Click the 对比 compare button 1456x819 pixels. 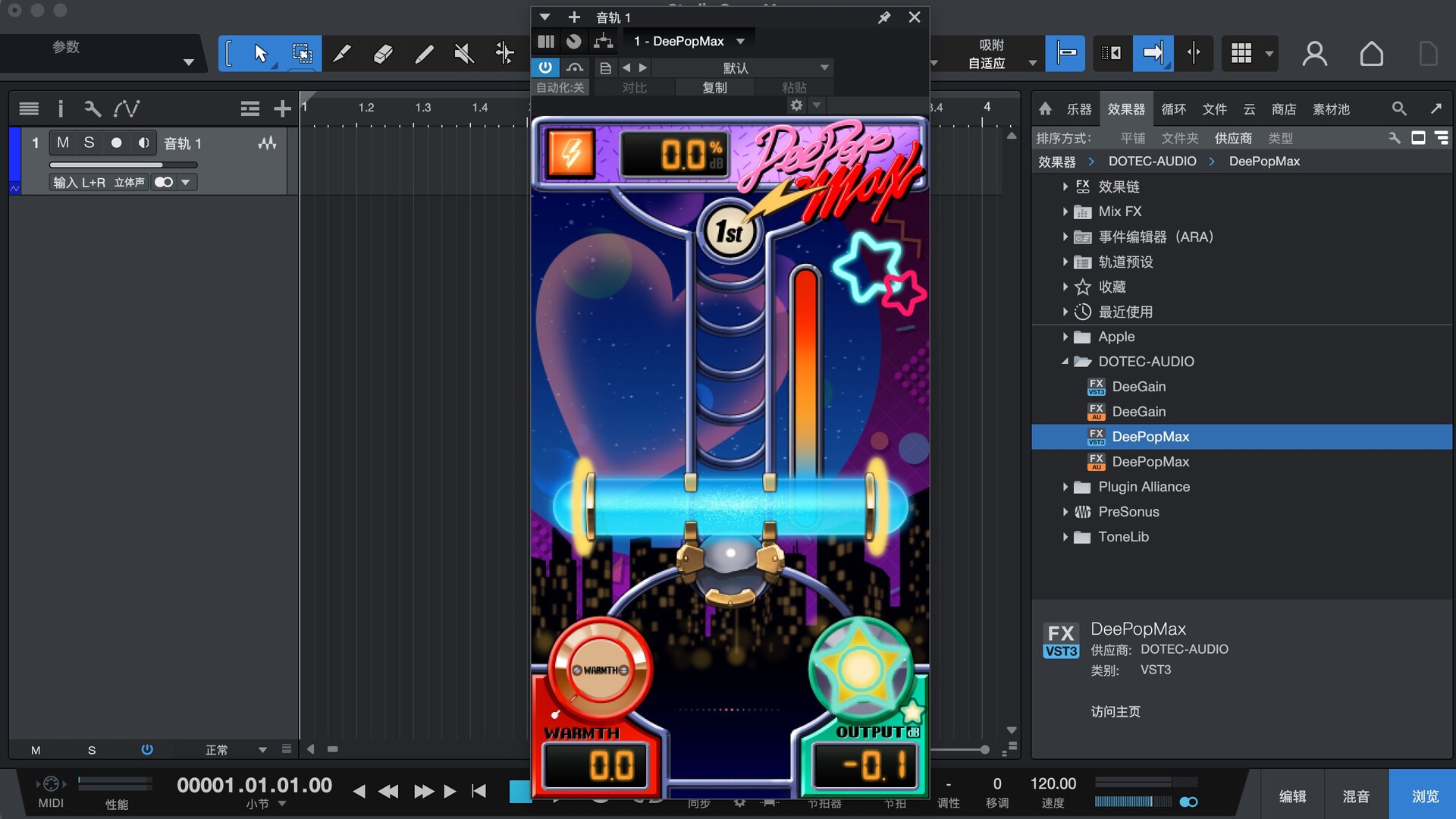(x=634, y=88)
